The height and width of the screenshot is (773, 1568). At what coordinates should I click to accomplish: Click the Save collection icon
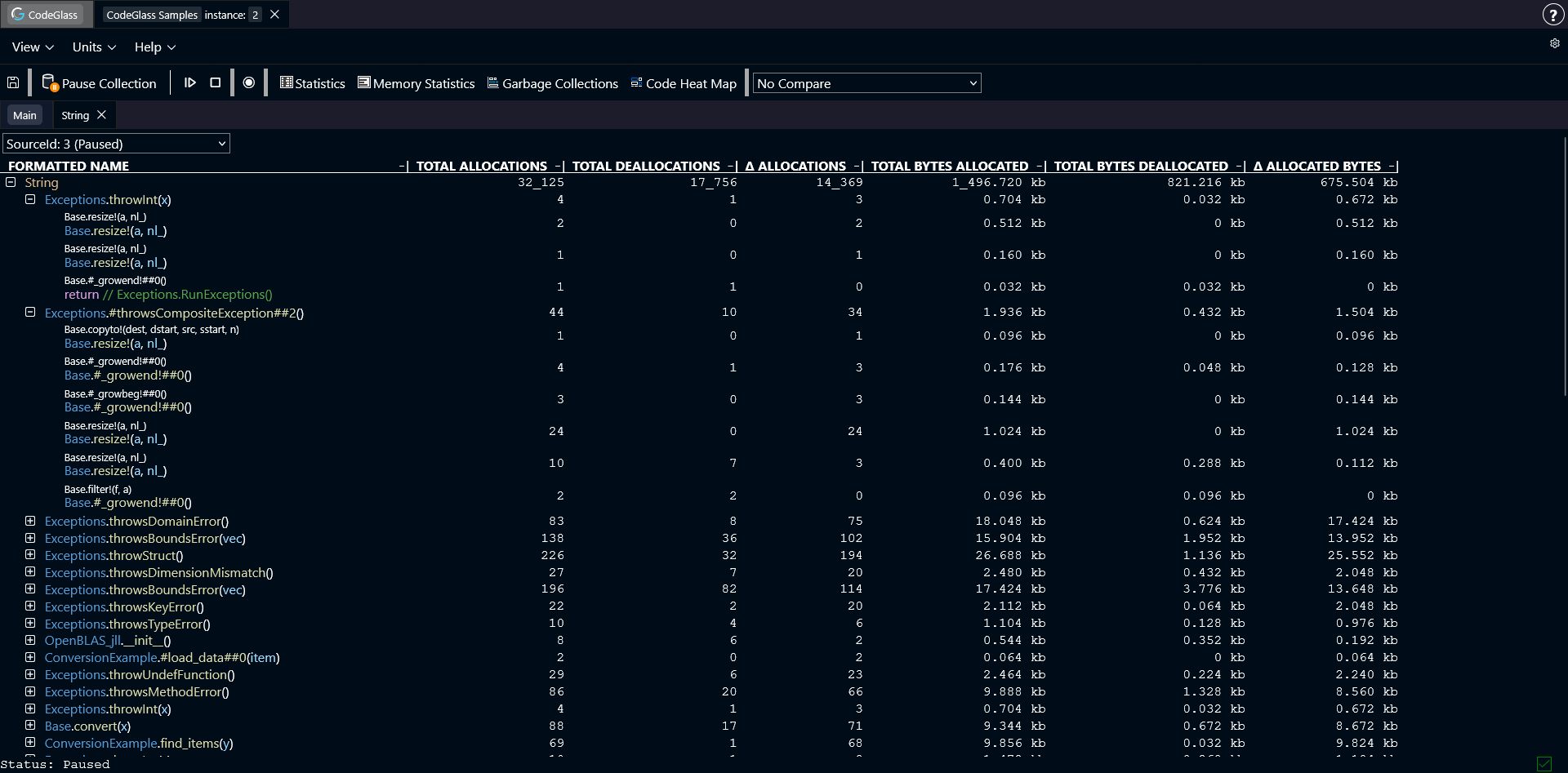13,82
